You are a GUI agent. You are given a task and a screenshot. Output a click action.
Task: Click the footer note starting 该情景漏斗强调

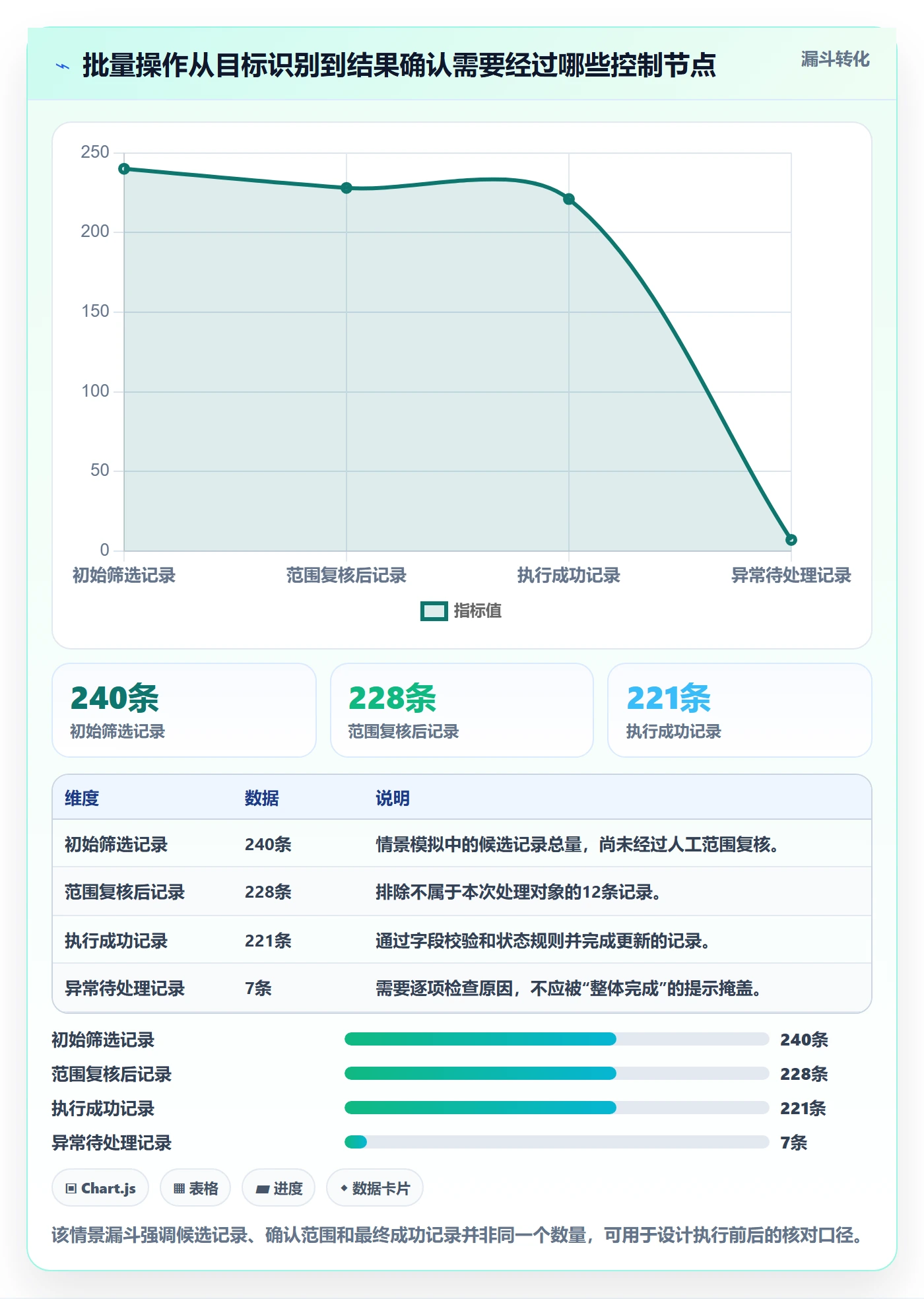[x=459, y=1235]
